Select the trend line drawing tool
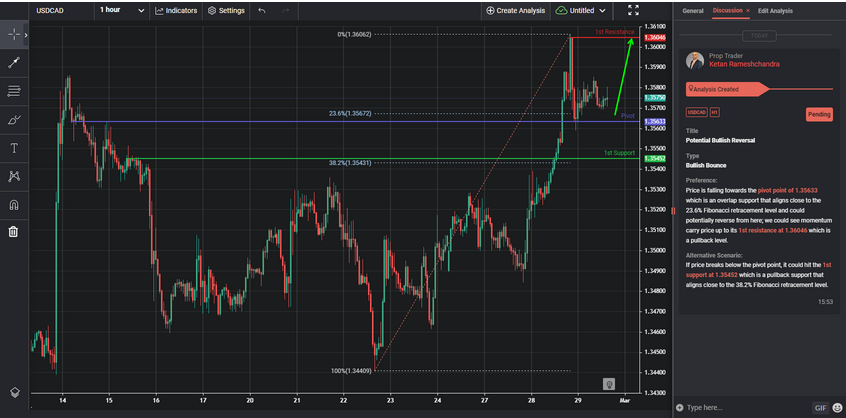This screenshot has width=846, height=418. coord(14,63)
